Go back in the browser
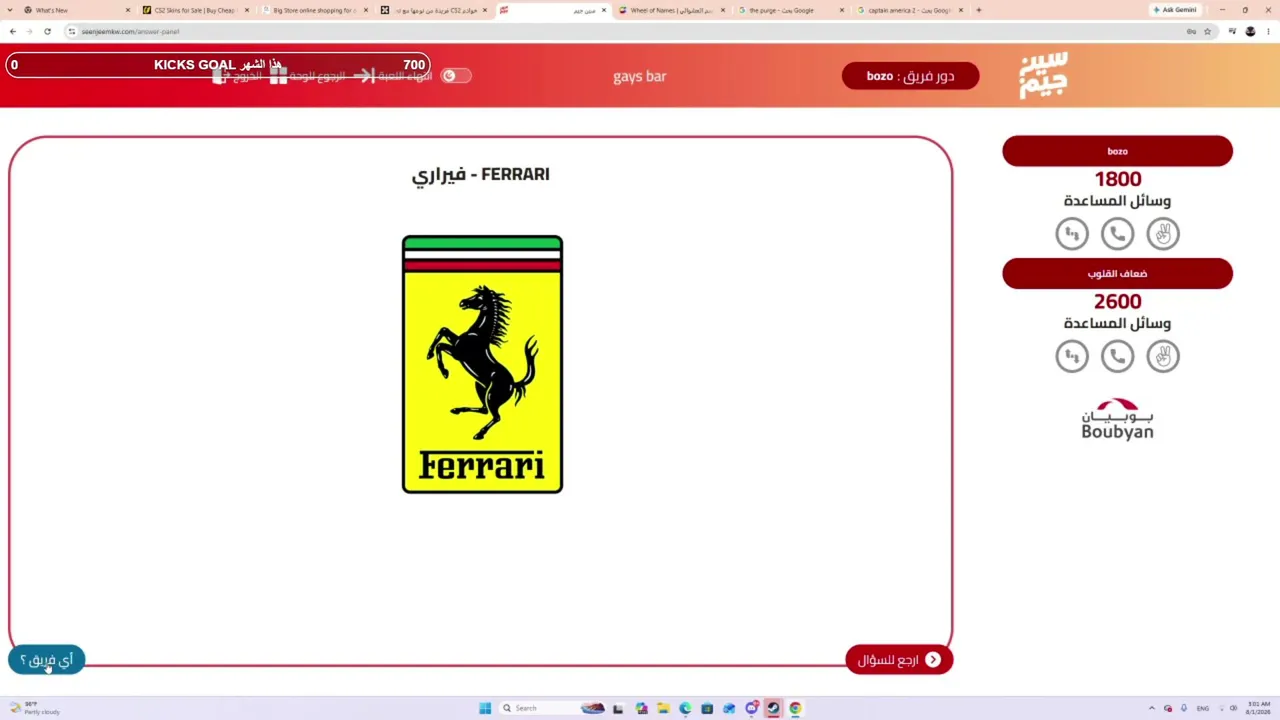 (13, 31)
